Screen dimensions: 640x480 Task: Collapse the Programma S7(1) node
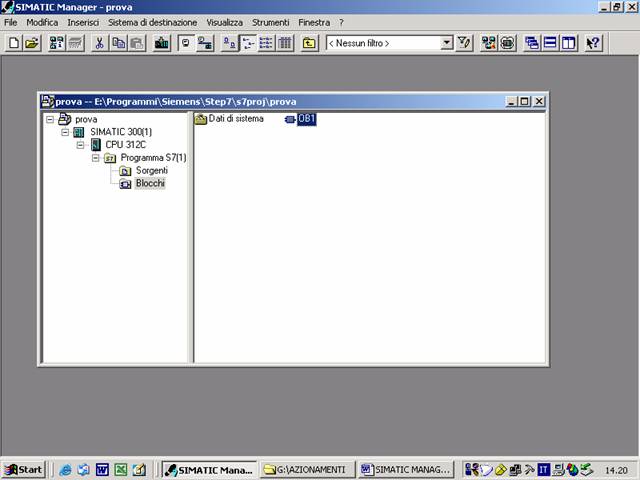click(x=96, y=158)
